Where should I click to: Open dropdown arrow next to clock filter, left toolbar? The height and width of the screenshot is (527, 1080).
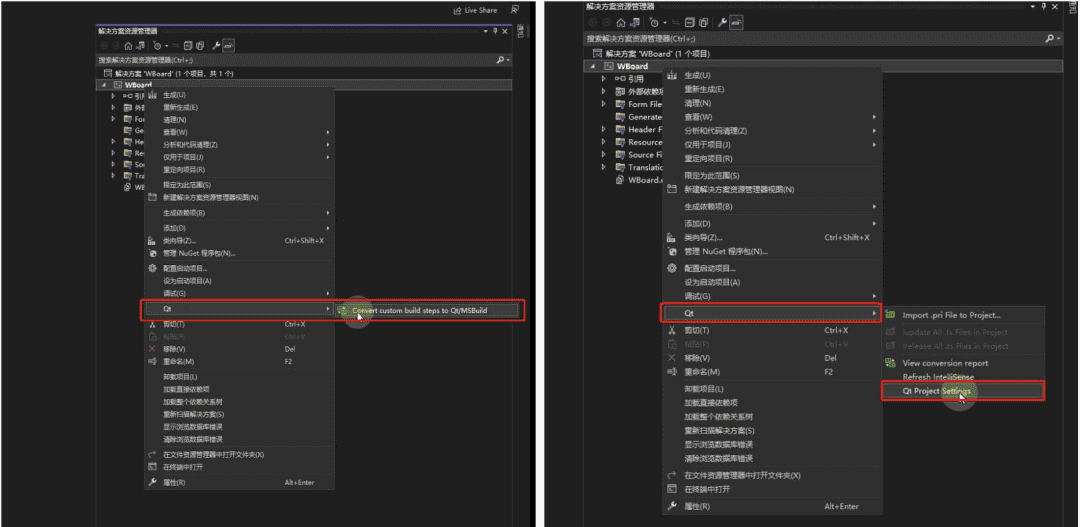(x=166, y=46)
